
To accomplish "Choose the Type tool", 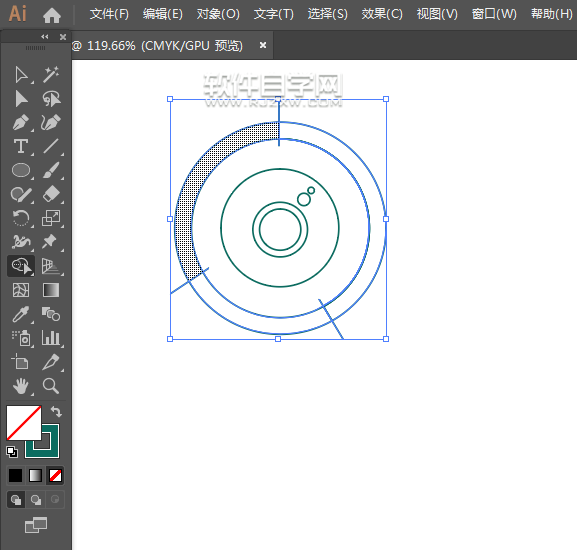I will point(21,146).
